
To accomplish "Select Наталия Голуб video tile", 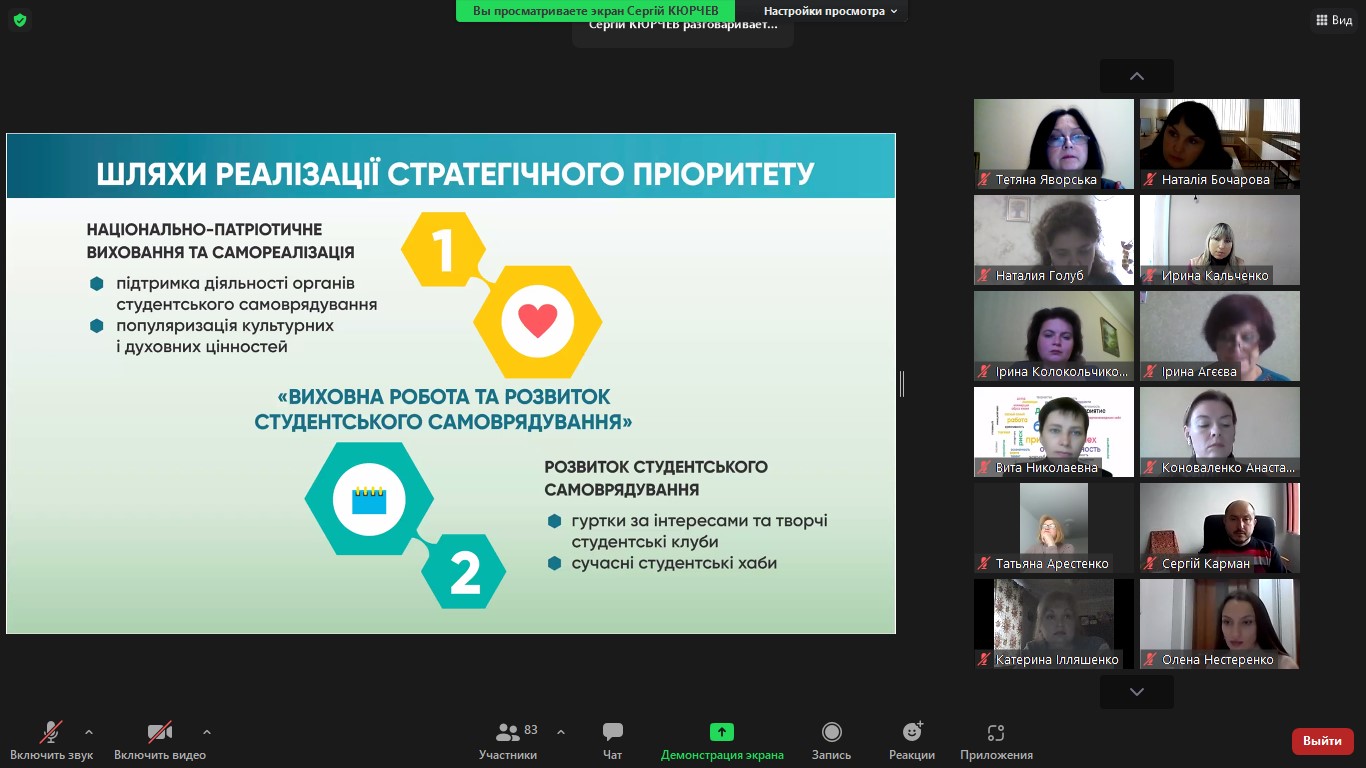I will click(x=1054, y=240).
